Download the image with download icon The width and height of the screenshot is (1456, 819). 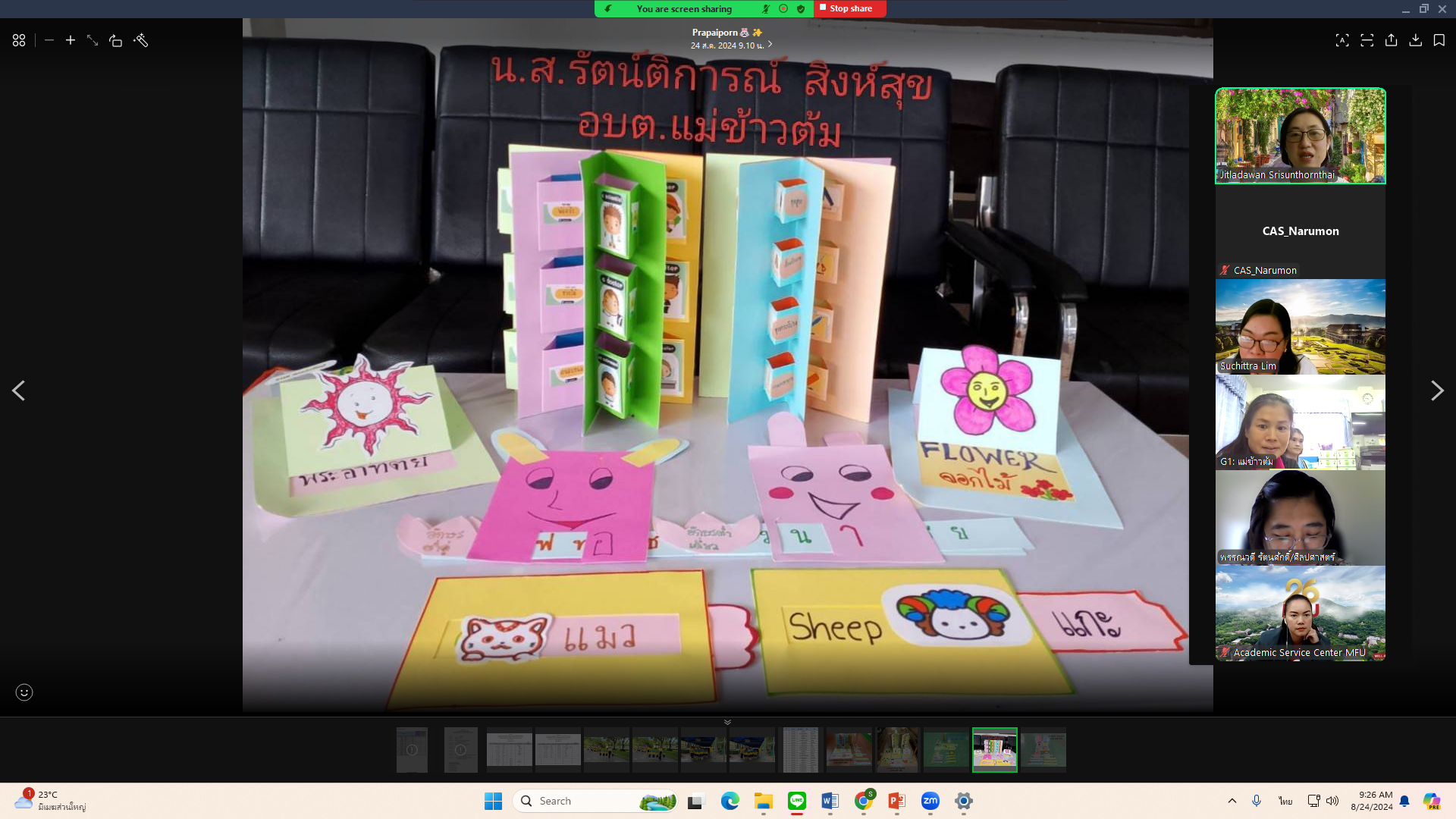[x=1415, y=40]
